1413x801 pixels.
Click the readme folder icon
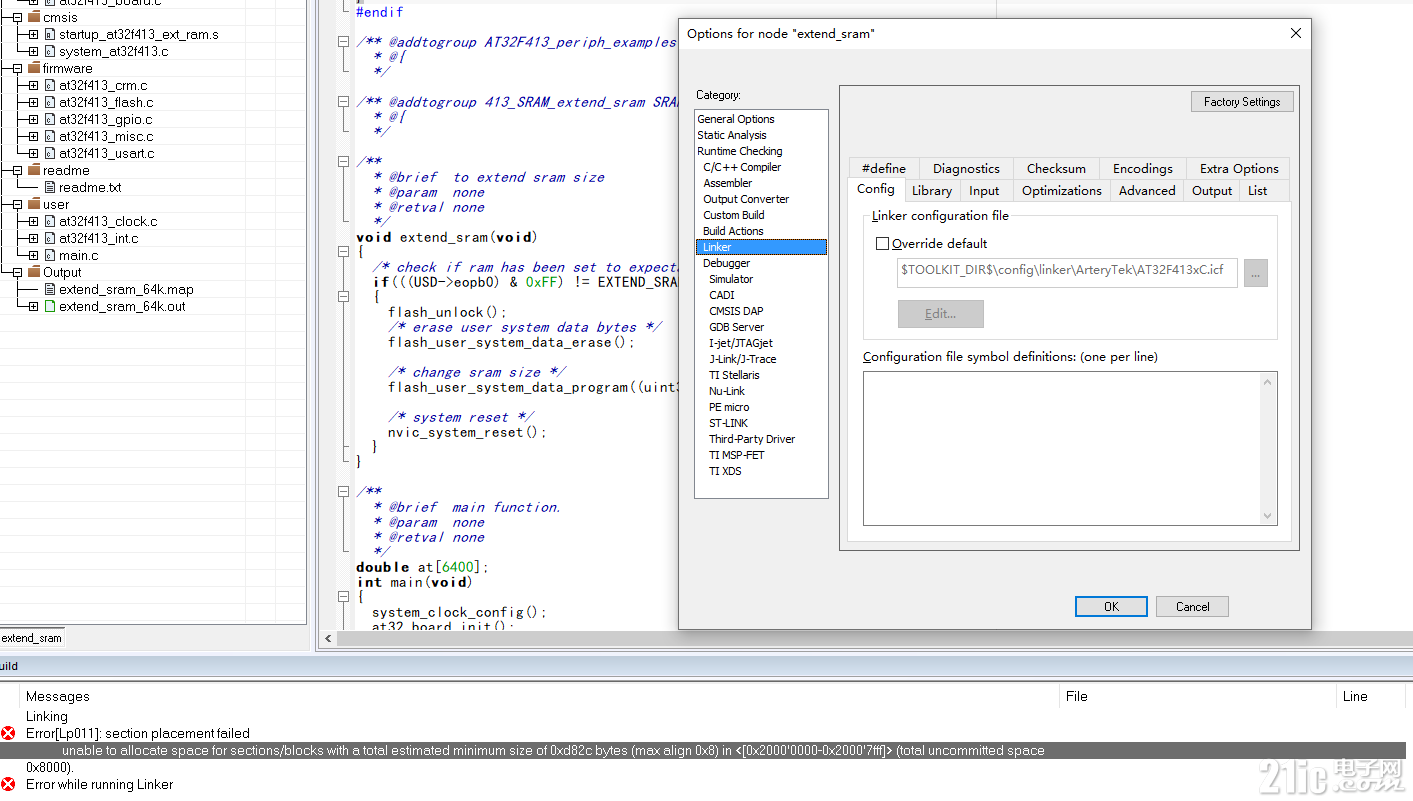coord(34,170)
